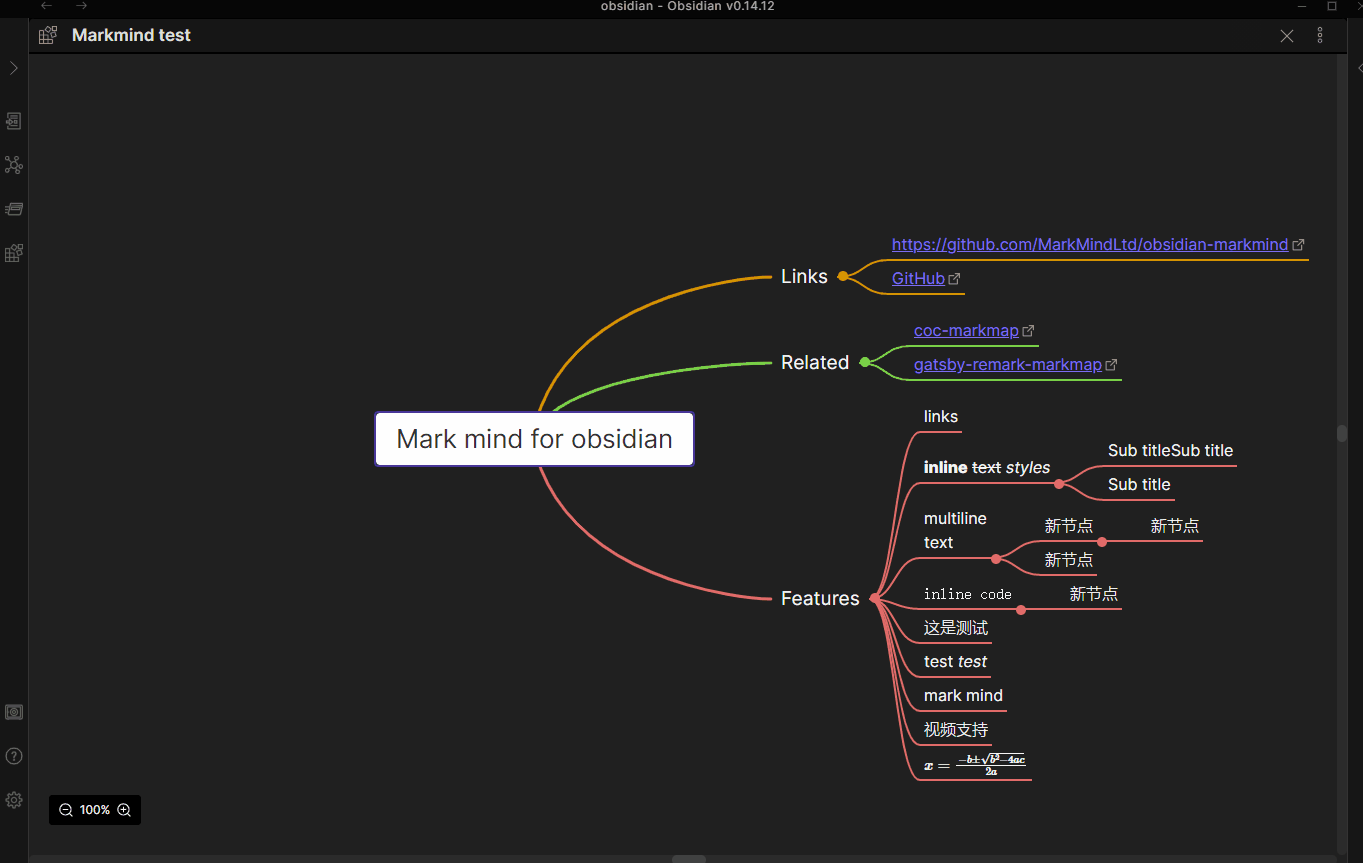This screenshot has height=863, width=1363.
Task: Select the multiline text node
Action: point(955,530)
